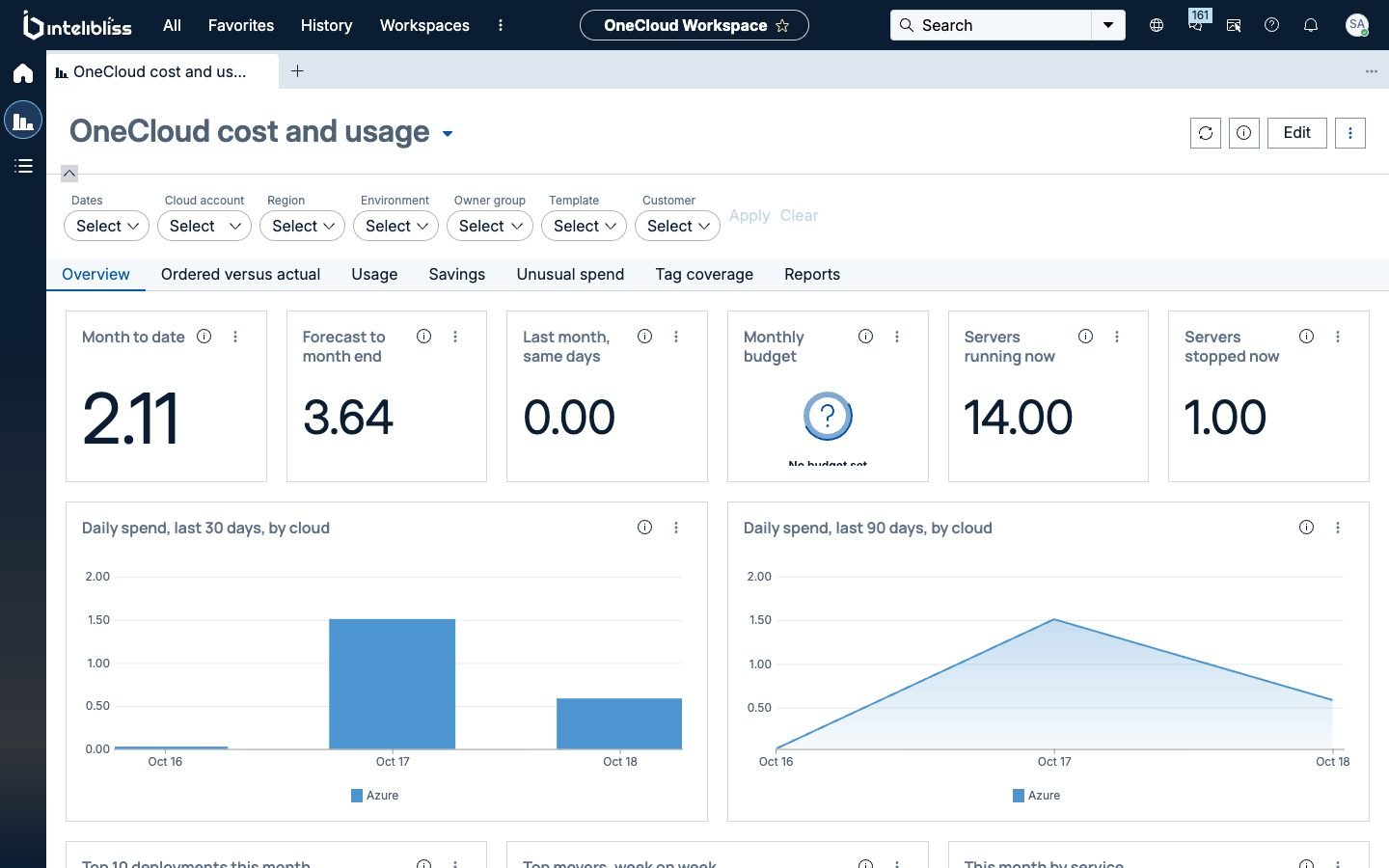
Task: Open options for Last month, same days card
Action: click(676, 337)
